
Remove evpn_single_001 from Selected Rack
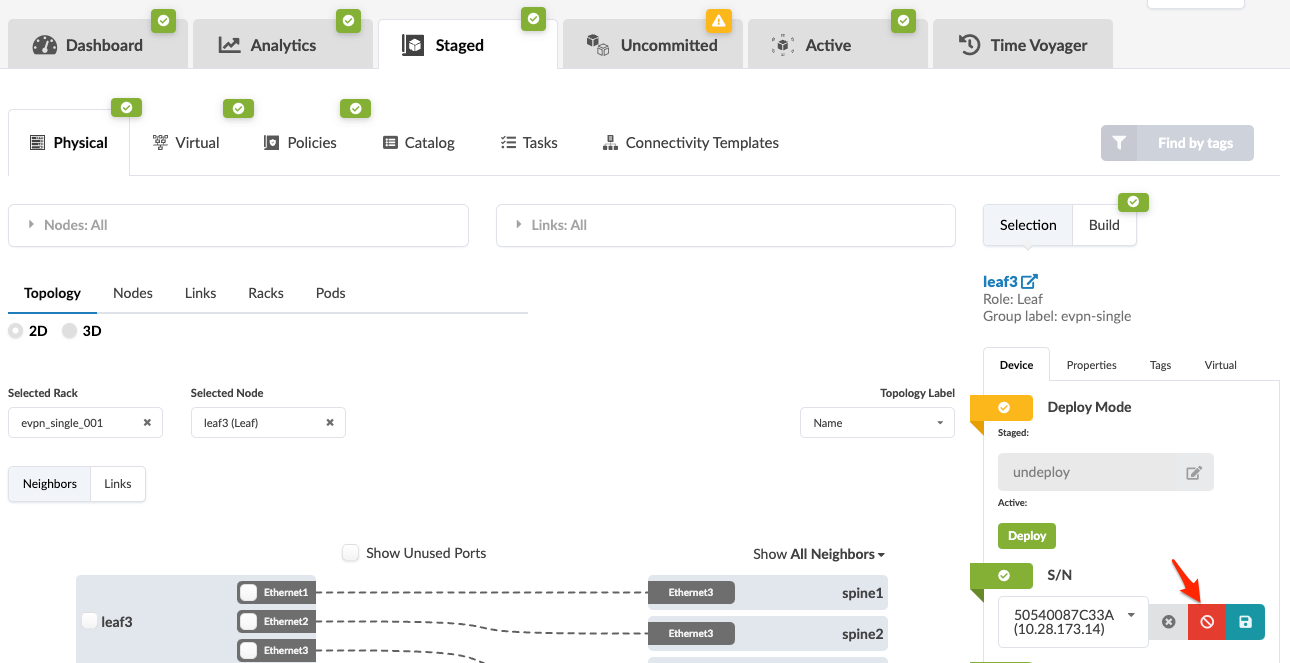(147, 423)
